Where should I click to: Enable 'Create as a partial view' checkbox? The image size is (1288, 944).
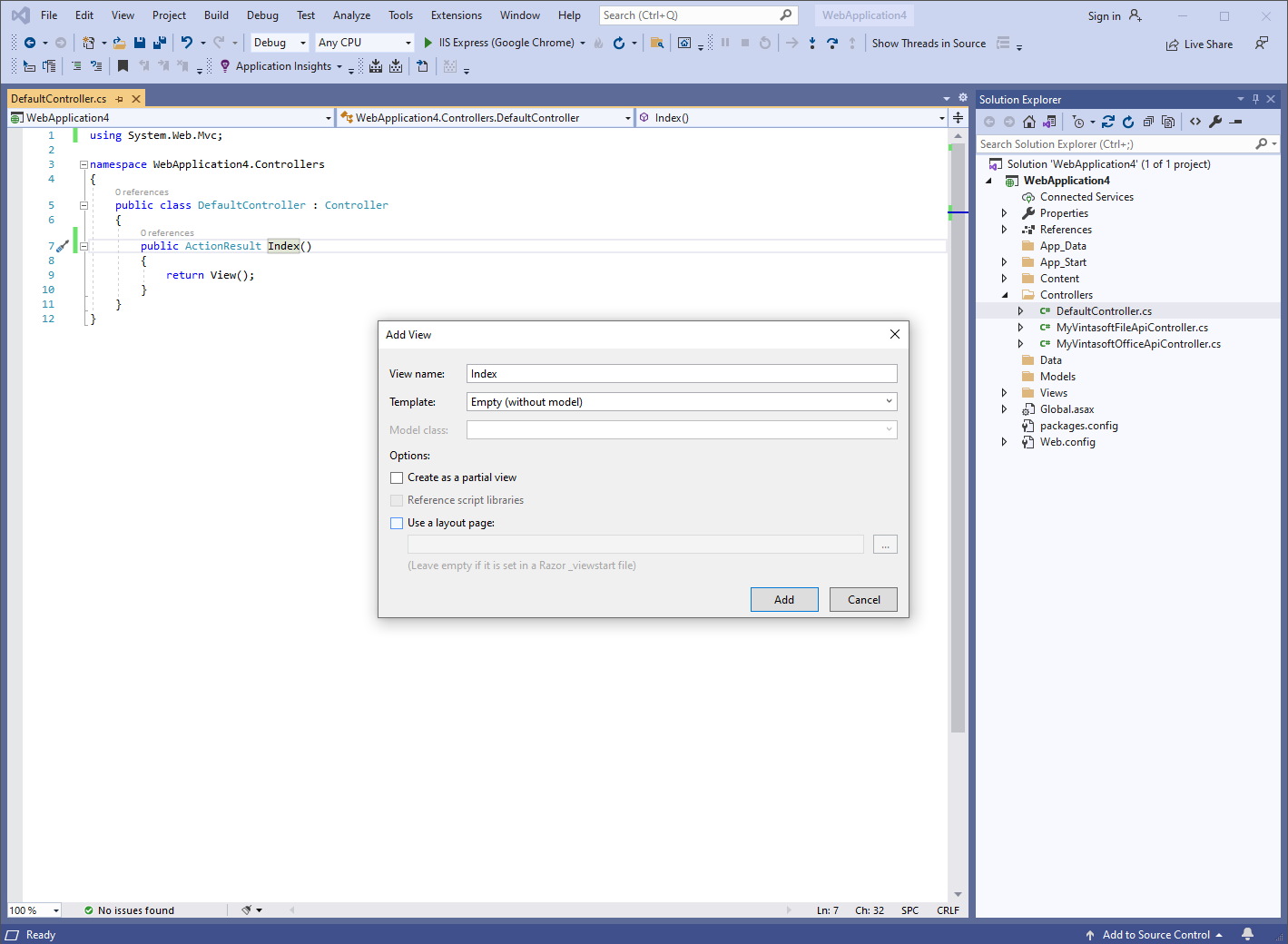(397, 477)
